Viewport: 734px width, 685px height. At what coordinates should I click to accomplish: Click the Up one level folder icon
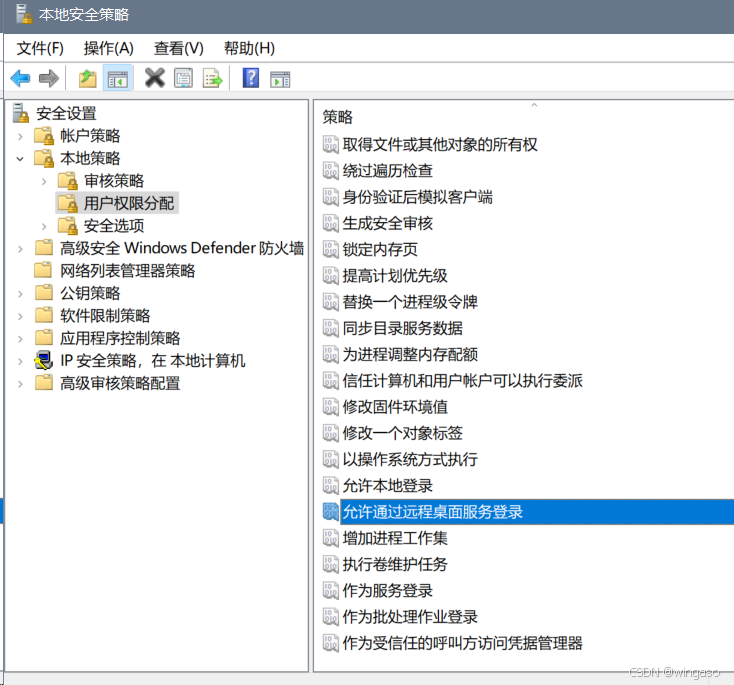pos(88,78)
